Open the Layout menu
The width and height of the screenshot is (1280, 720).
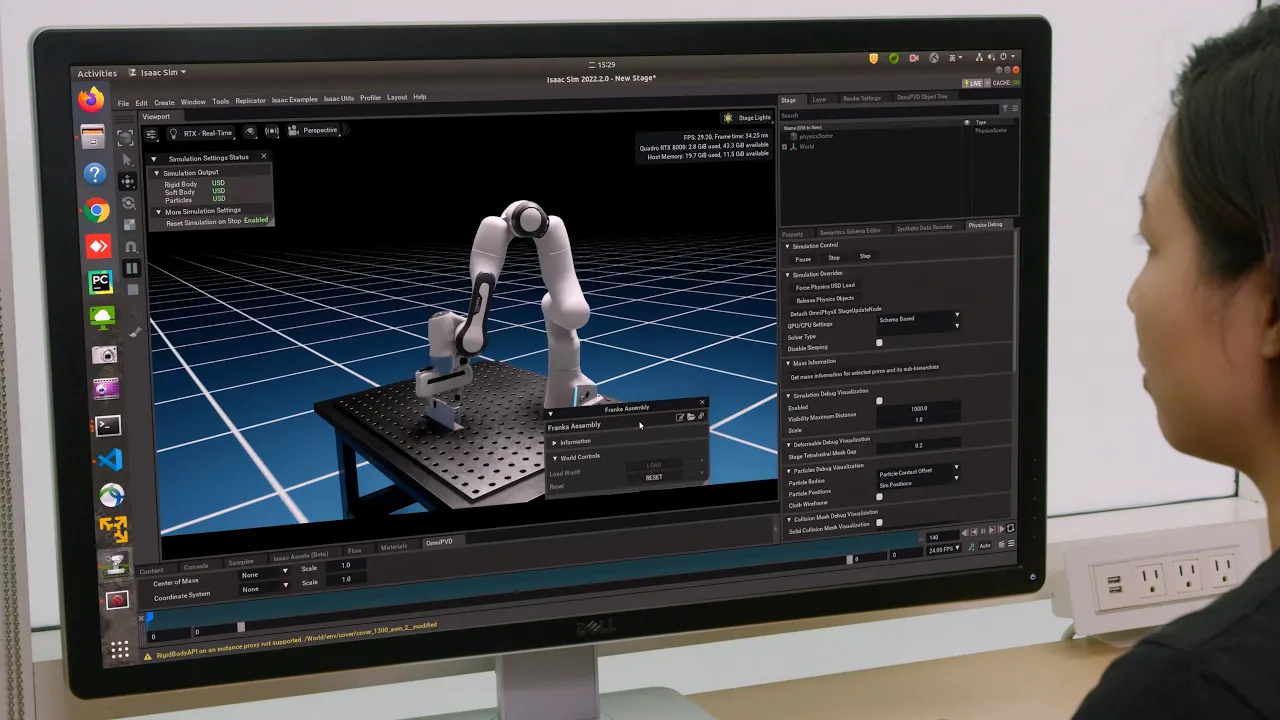[x=397, y=98]
